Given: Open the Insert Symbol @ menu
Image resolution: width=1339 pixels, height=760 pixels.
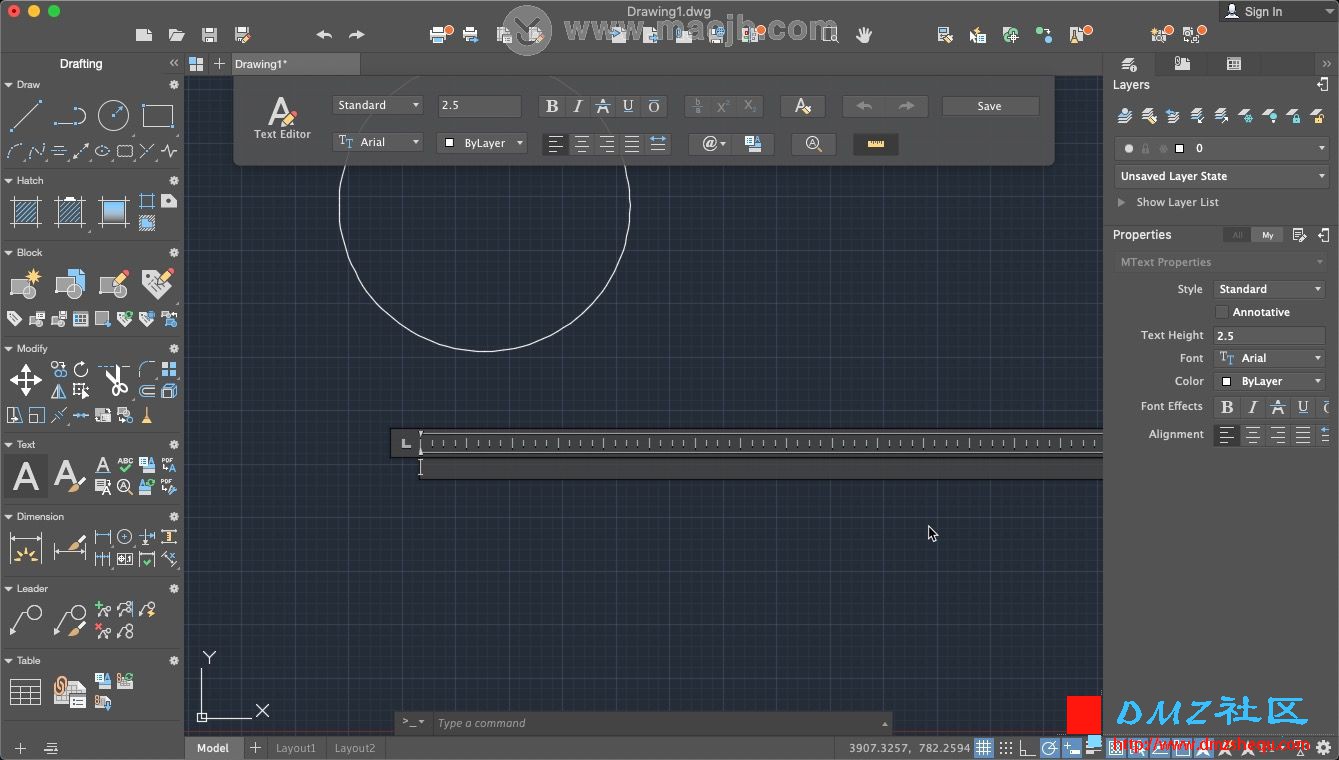Looking at the screenshot, I should (x=711, y=144).
